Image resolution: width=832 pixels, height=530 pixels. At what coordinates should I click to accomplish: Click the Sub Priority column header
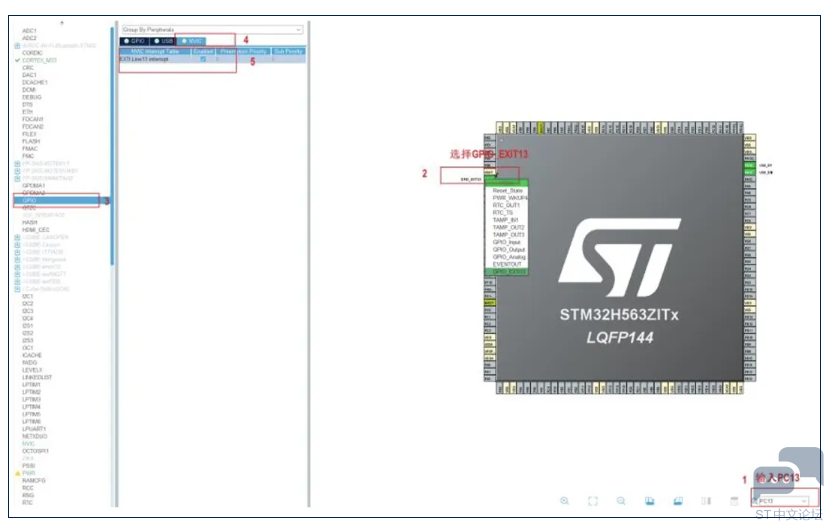pos(288,51)
